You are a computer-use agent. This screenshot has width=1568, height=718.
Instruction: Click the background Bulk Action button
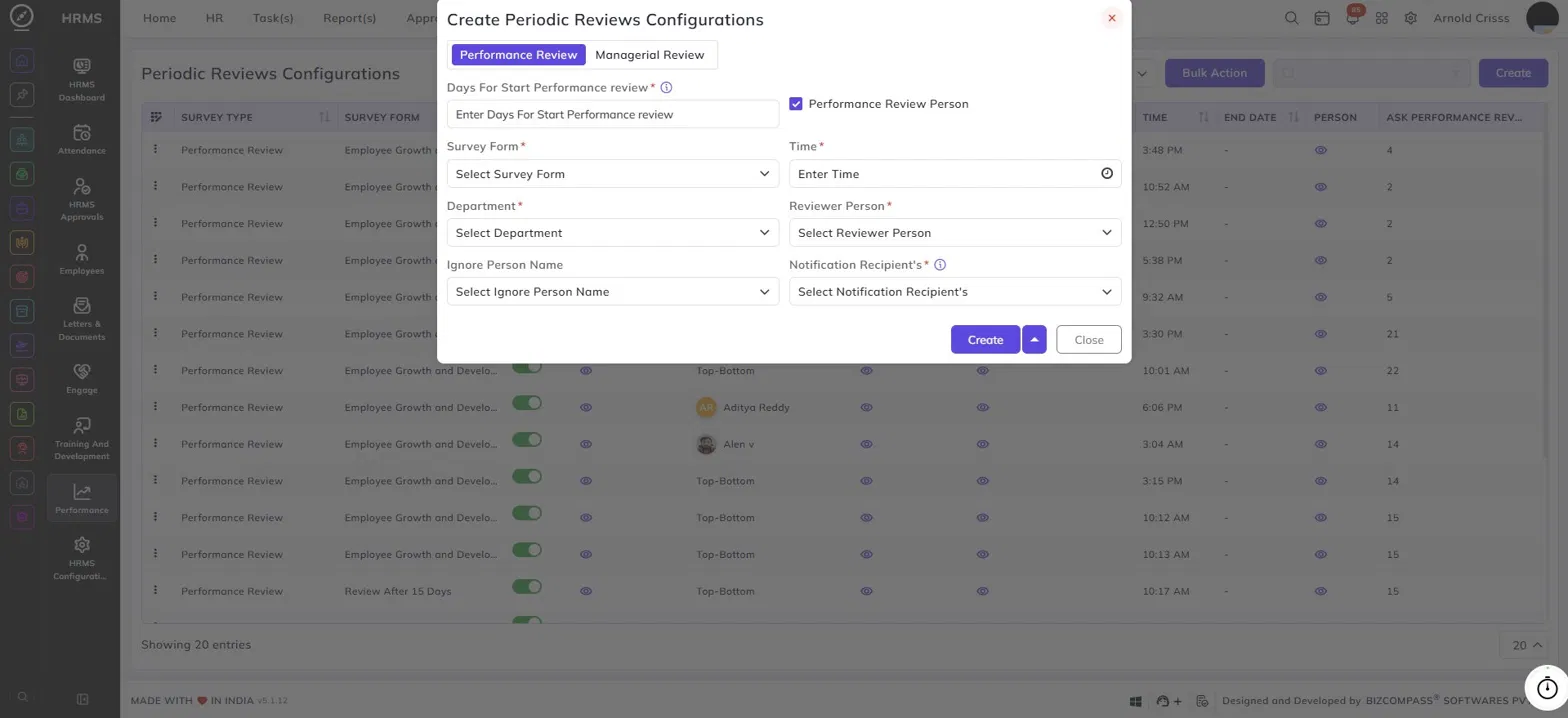tap(1214, 73)
